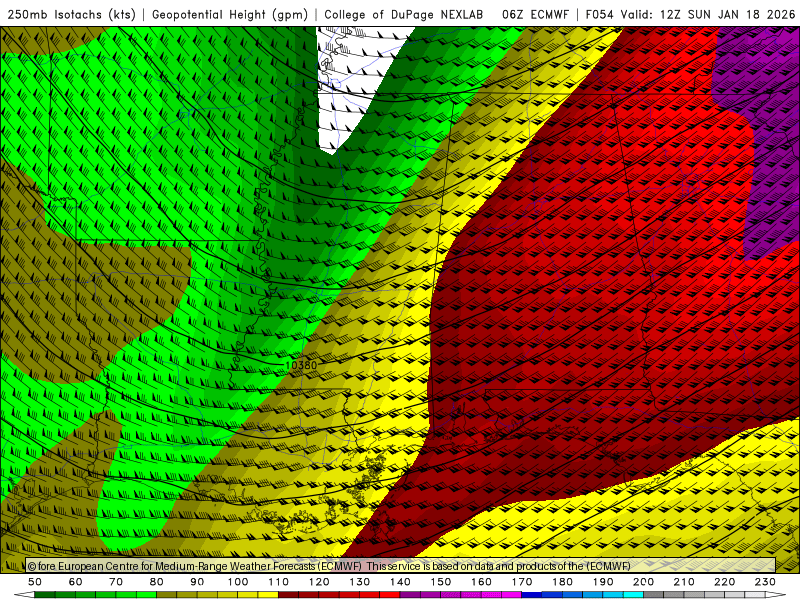The image size is (800, 600).
Task: Click the dark blue swatch after 170 on the scale
Action: pos(532,595)
